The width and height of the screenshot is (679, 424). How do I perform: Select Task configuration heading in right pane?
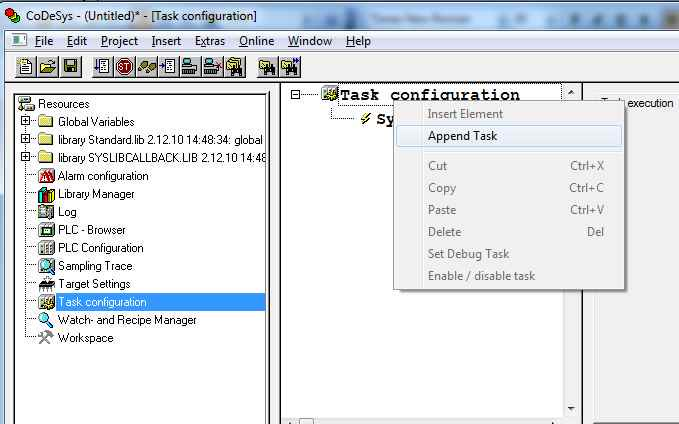coord(430,95)
